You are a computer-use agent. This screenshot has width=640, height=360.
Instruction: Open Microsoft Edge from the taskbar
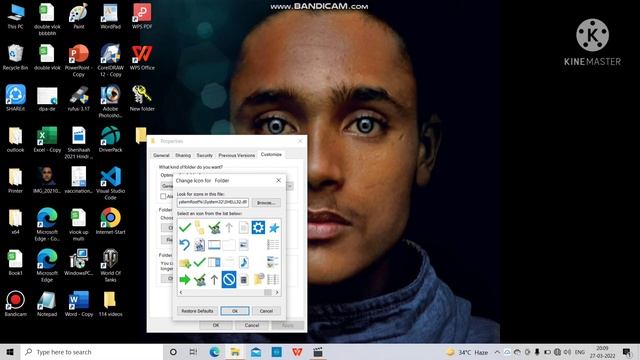[x=214, y=352]
